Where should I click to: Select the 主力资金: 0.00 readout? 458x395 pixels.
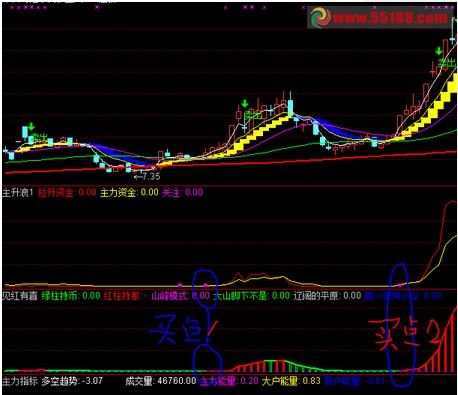pos(129,192)
